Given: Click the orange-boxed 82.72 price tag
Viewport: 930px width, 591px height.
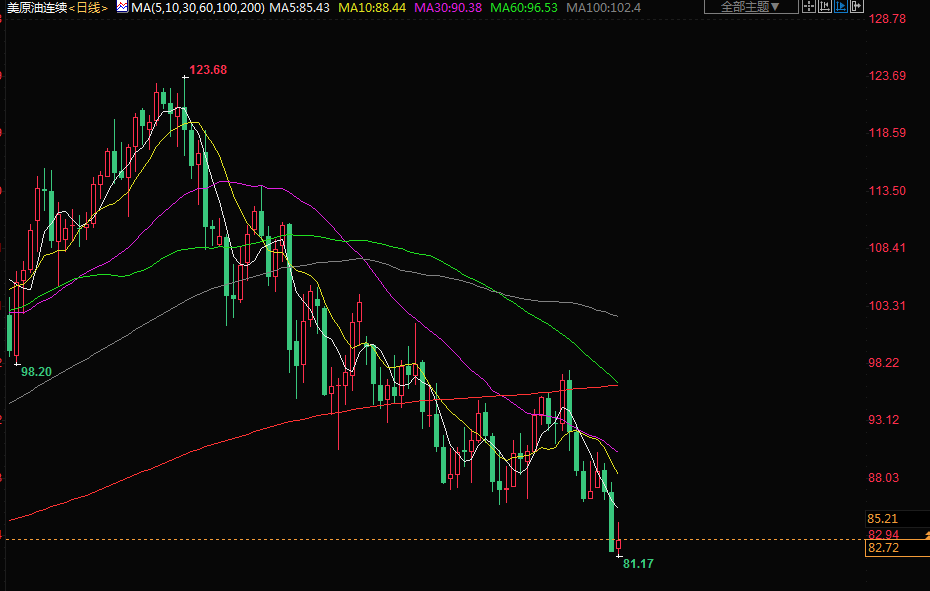Looking at the screenshot, I should (x=884, y=548).
